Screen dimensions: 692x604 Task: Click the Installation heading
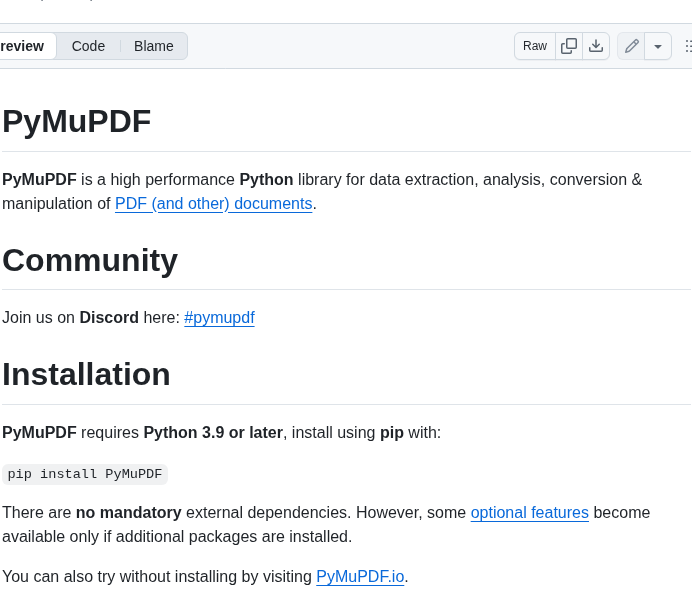(86, 375)
